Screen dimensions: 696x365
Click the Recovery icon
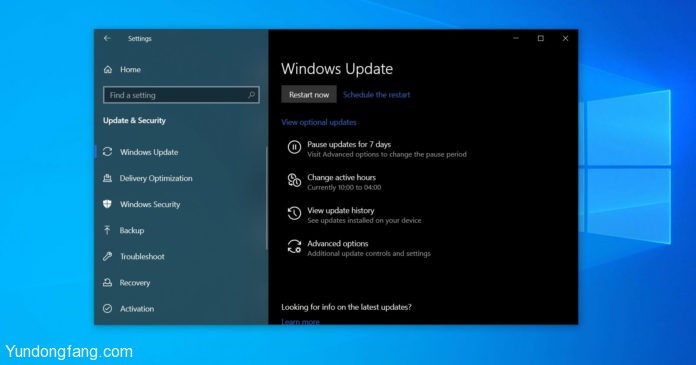(x=107, y=282)
